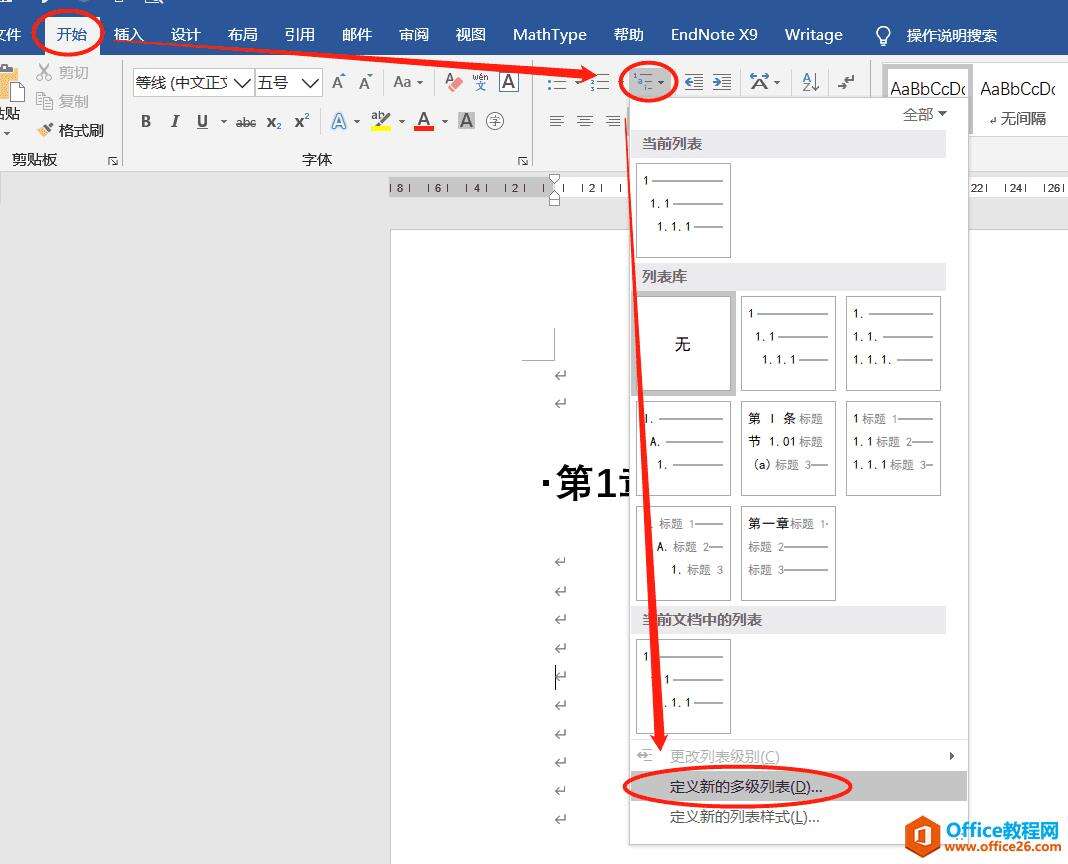This screenshot has height=864, width=1068.
Task: Click the strikethrough abc icon
Action: tap(246, 122)
